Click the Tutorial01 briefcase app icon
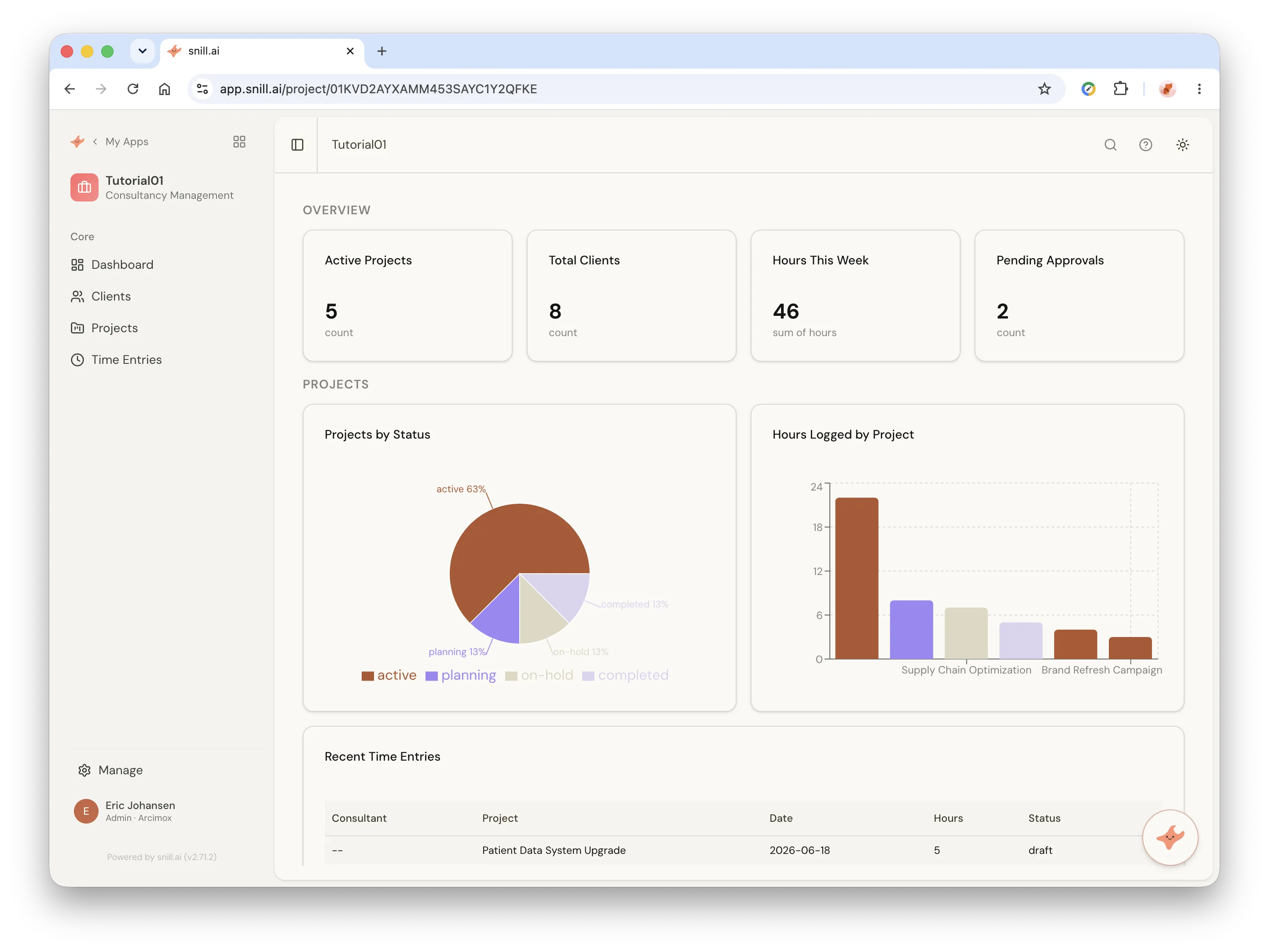 84,187
